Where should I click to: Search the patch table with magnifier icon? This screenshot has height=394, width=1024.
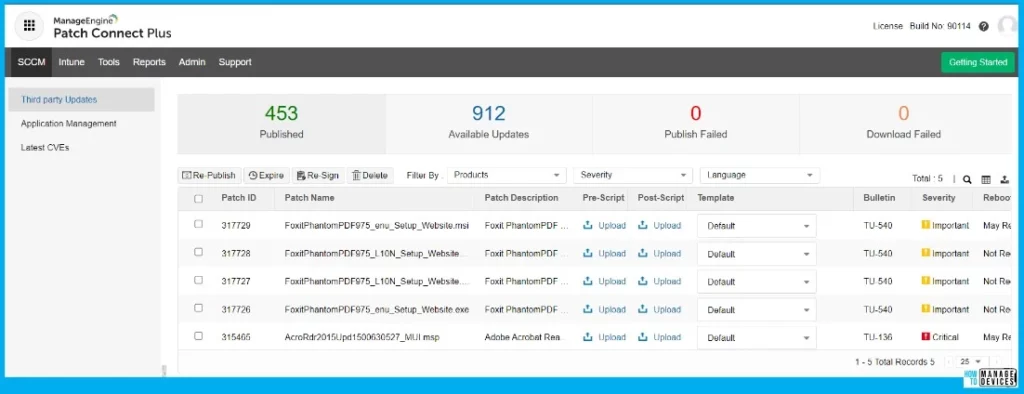coord(967,179)
